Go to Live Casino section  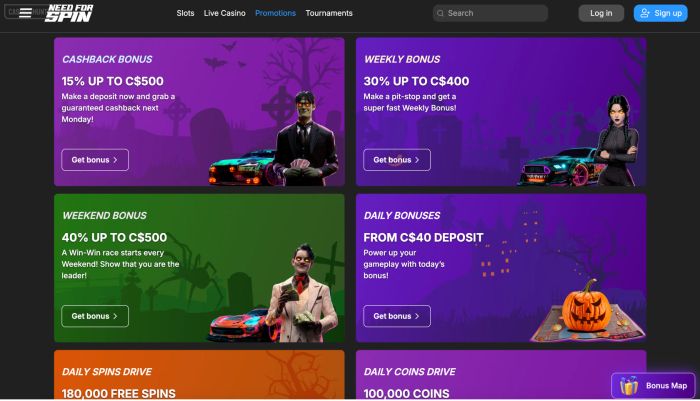click(x=225, y=13)
